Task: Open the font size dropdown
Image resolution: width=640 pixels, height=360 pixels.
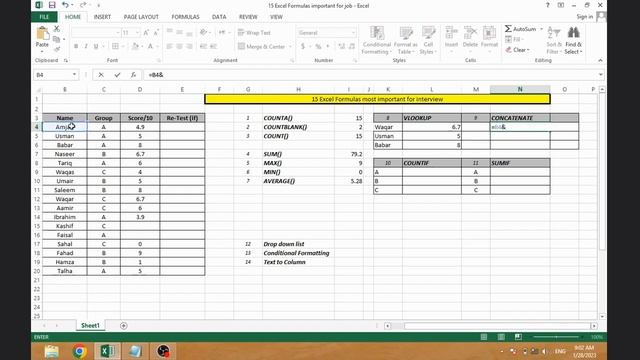Action: click(138, 33)
